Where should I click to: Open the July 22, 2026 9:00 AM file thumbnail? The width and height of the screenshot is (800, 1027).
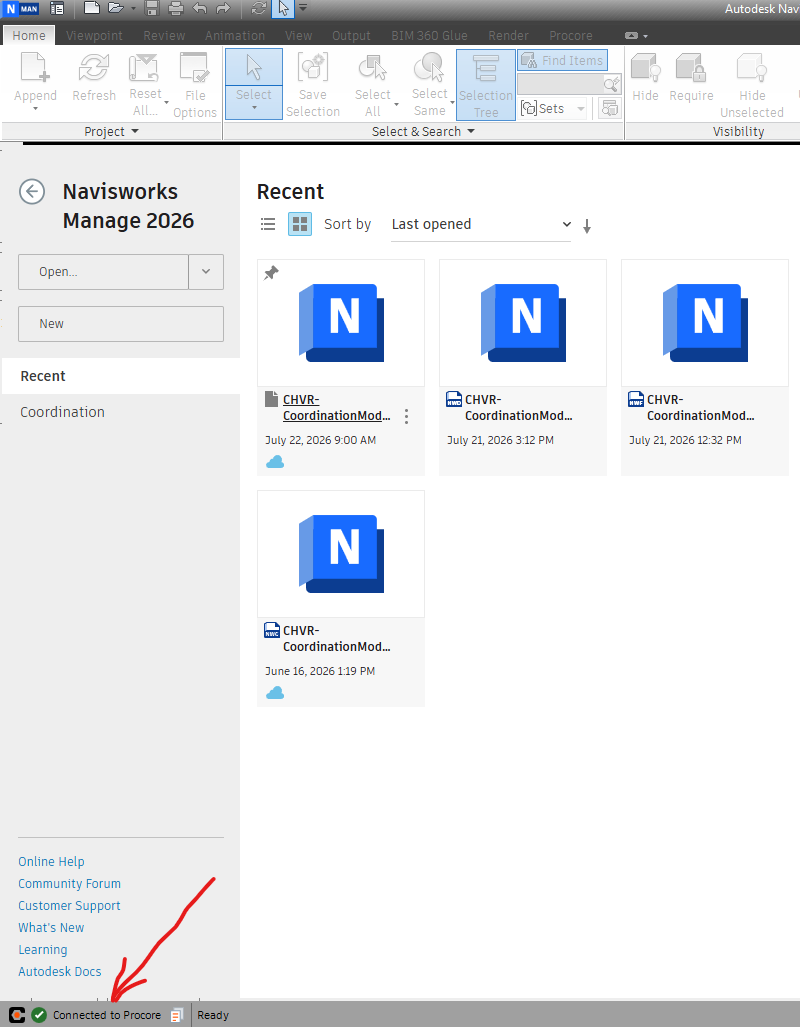pyautogui.click(x=341, y=323)
